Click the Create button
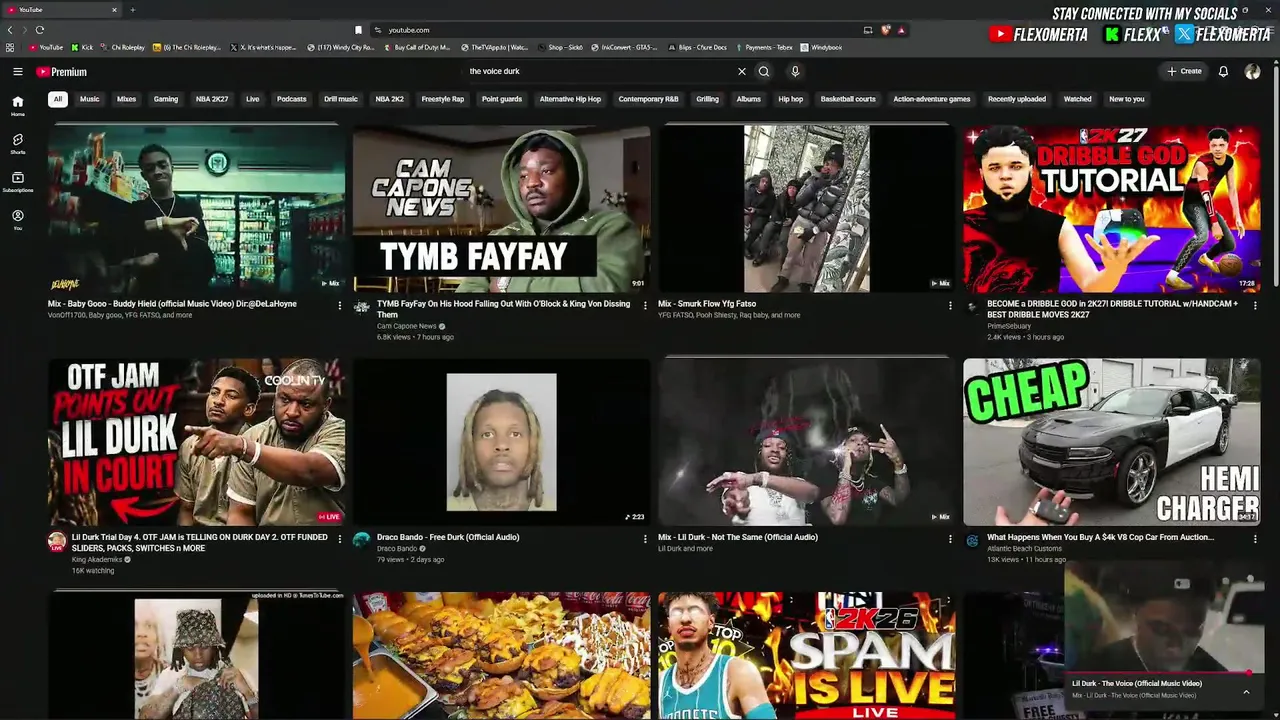This screenshot has height=720, width=1280. tap(1184, 72)
